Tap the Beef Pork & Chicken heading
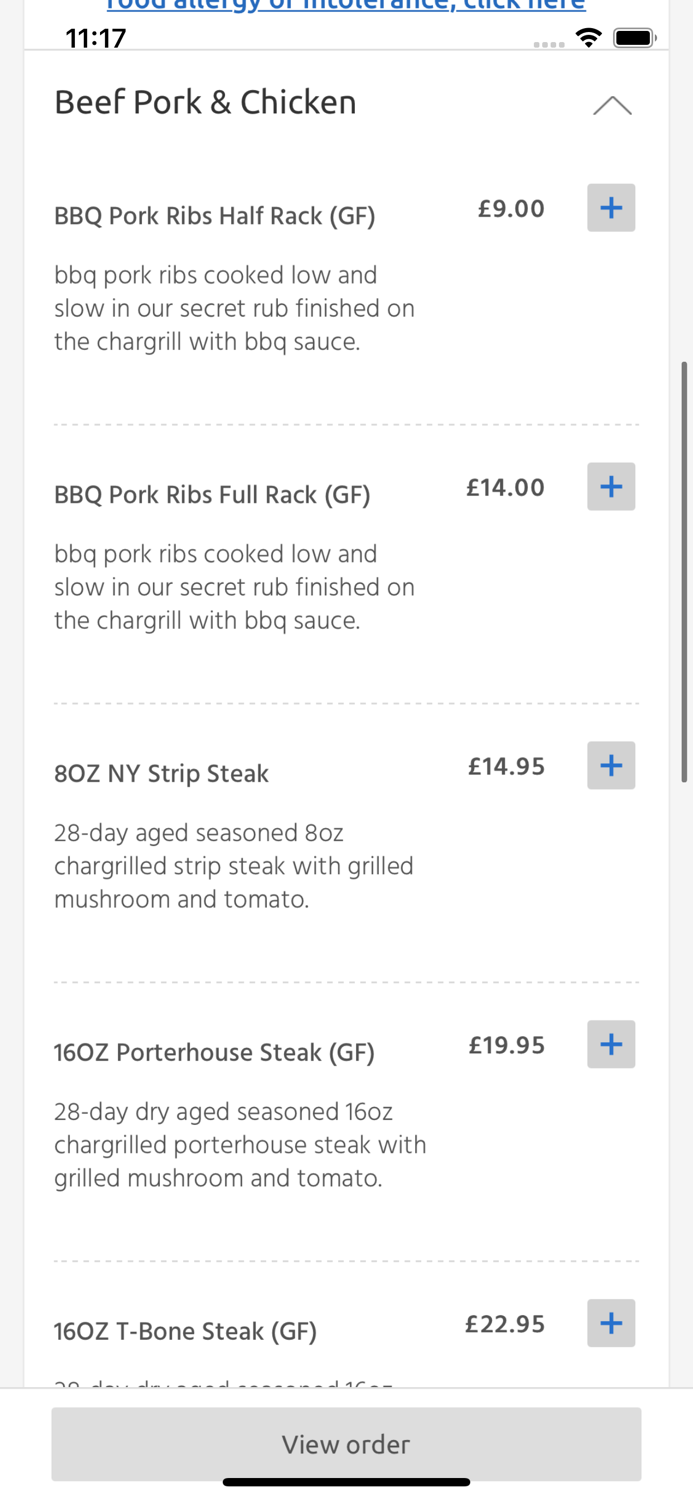This screenshot has width=693, height=1500. point(205,102)
